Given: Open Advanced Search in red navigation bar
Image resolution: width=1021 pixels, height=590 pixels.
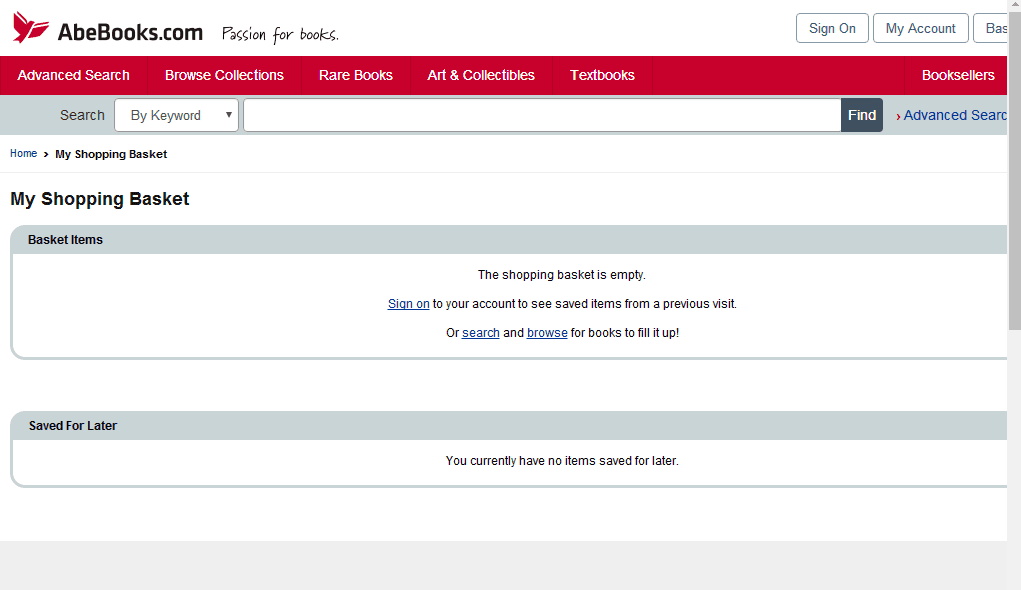Looking at the screenshot, I should click(x=73, y=75).
